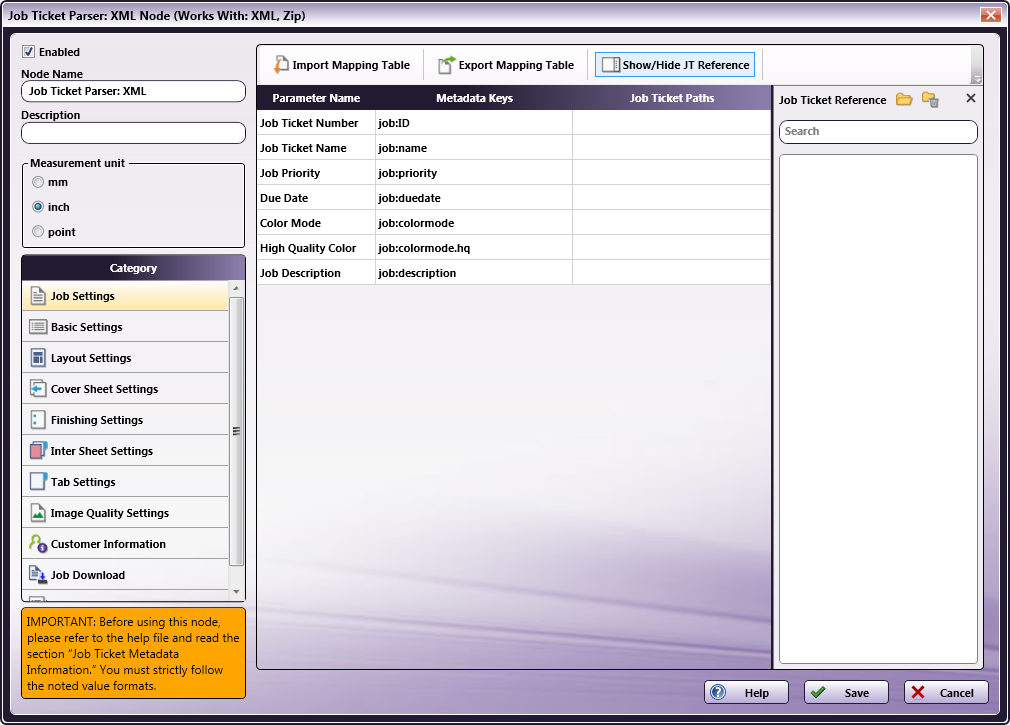Click the Help button
The image size is (1010, 725).
pos(746,692)
